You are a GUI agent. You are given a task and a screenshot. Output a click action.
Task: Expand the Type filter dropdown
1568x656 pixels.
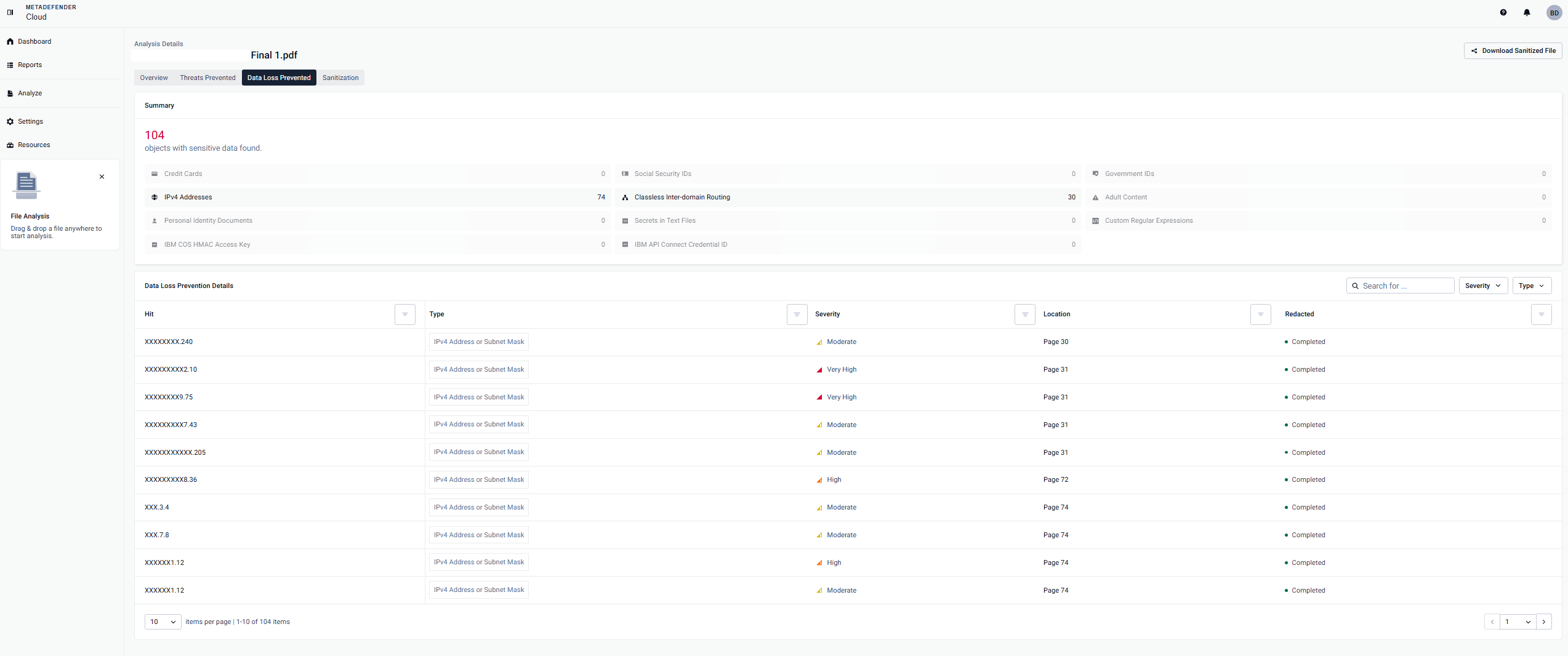click(x=1531, y=286)
